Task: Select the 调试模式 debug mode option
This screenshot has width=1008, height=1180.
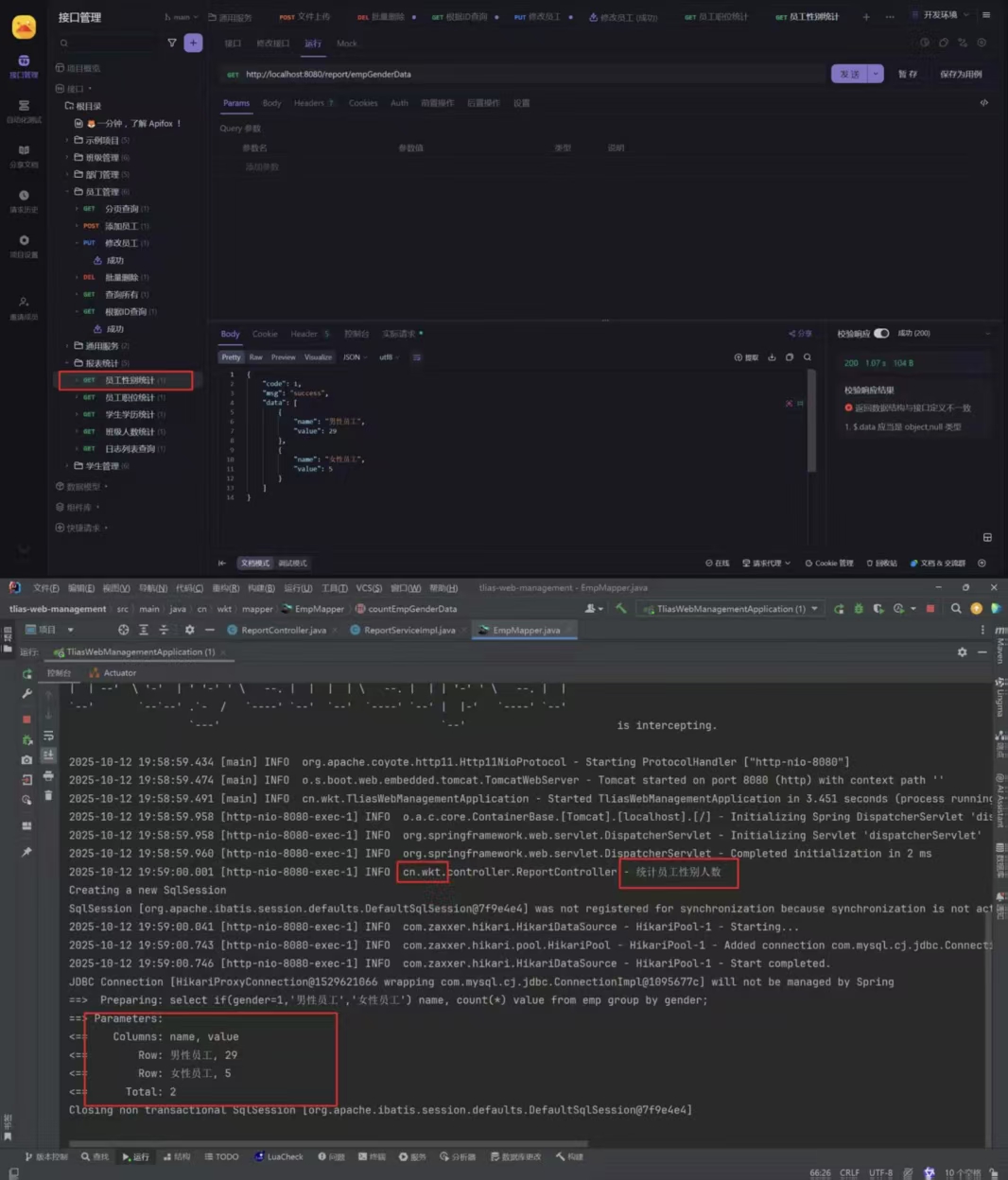Action: 292,563
